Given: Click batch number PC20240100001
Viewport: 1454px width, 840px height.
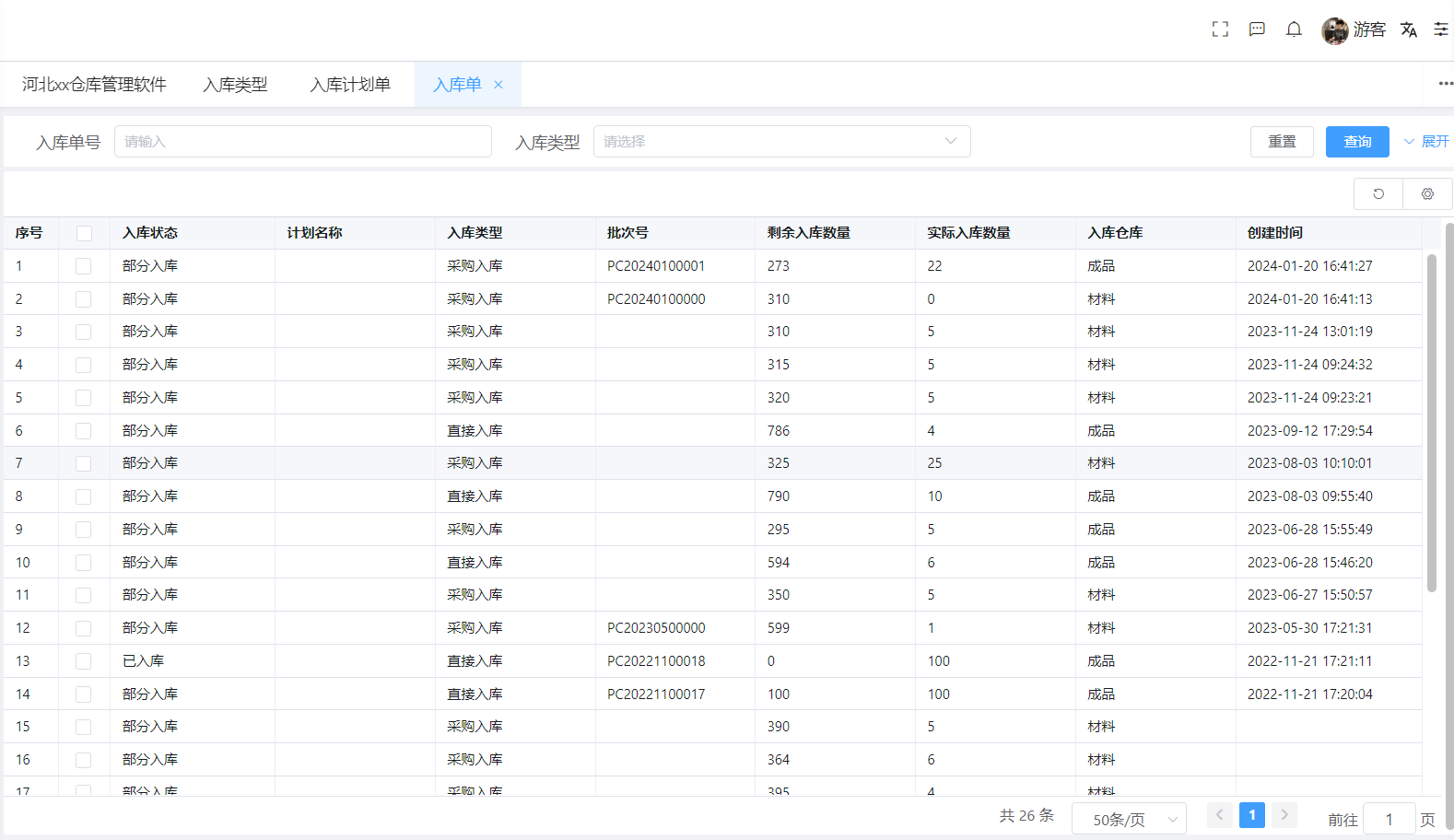Looking at the screenshot, I should [656, 266].
